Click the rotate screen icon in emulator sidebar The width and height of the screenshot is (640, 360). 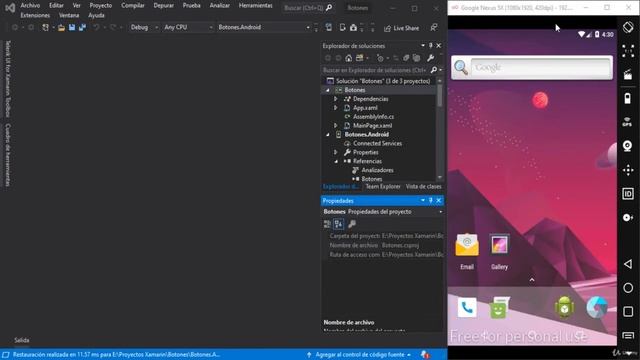pos(628,27)
